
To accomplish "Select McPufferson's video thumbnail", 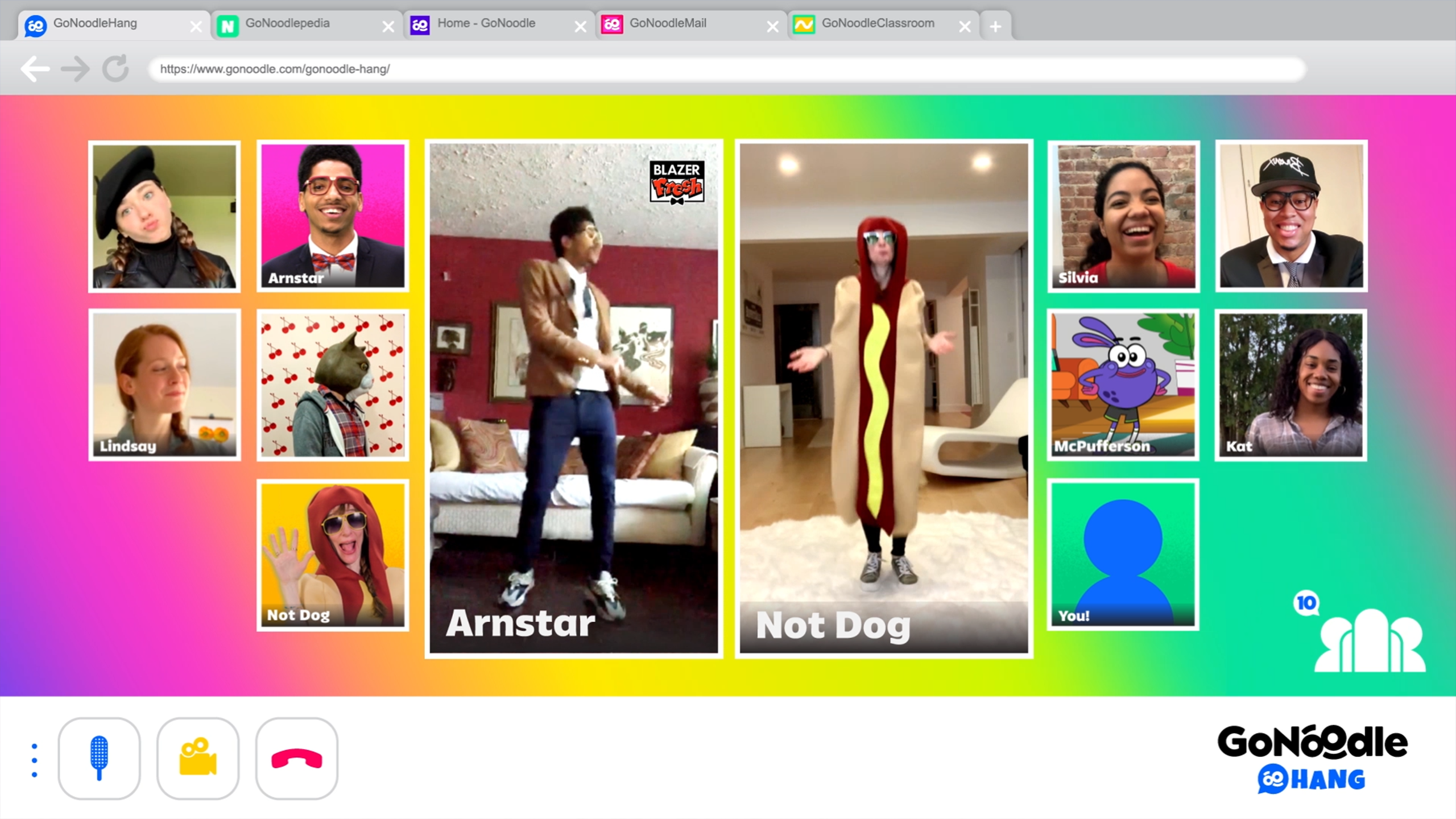I will [x=1123, y=385].
